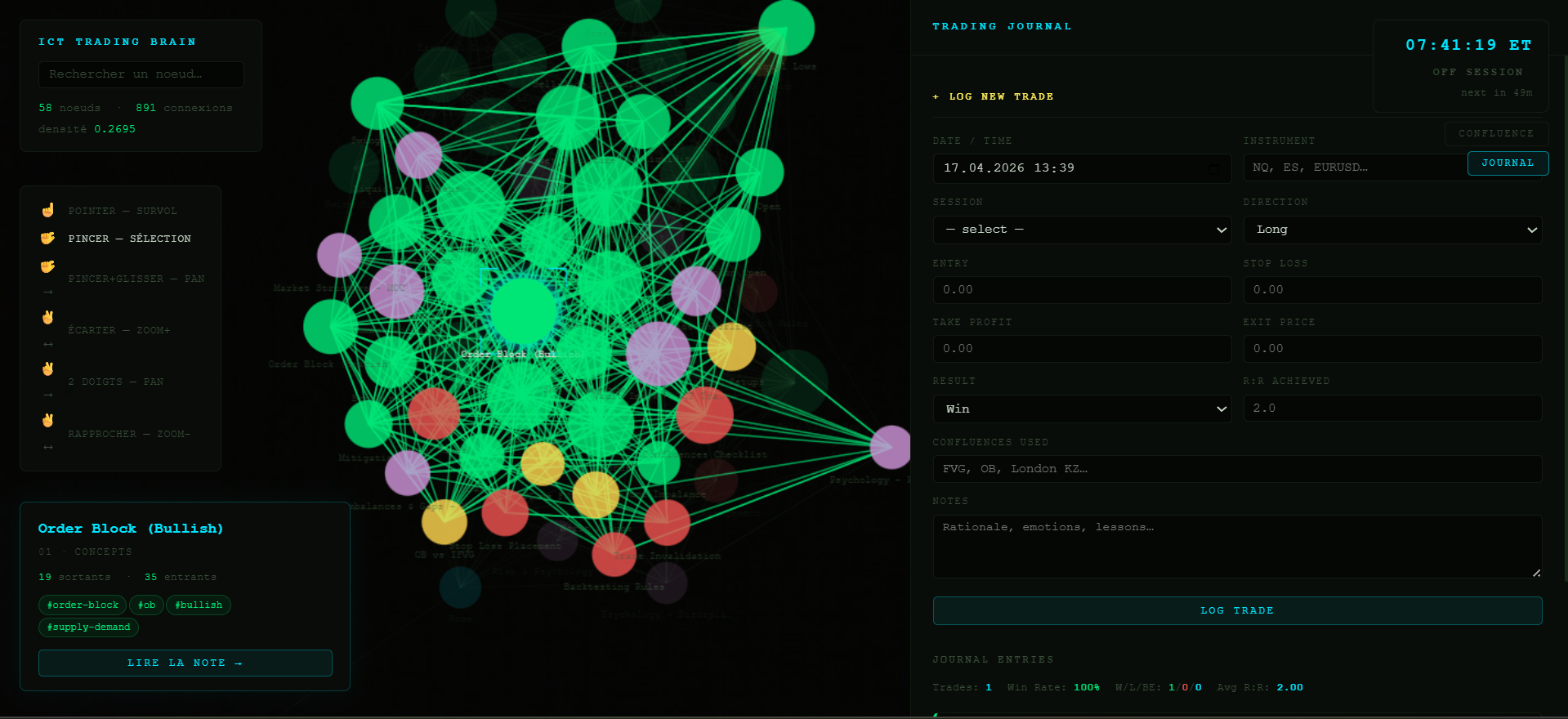Select the #order-block tag
Image resolution: width=1568 pixels, height=719 pixels.
tap(83, 605)
